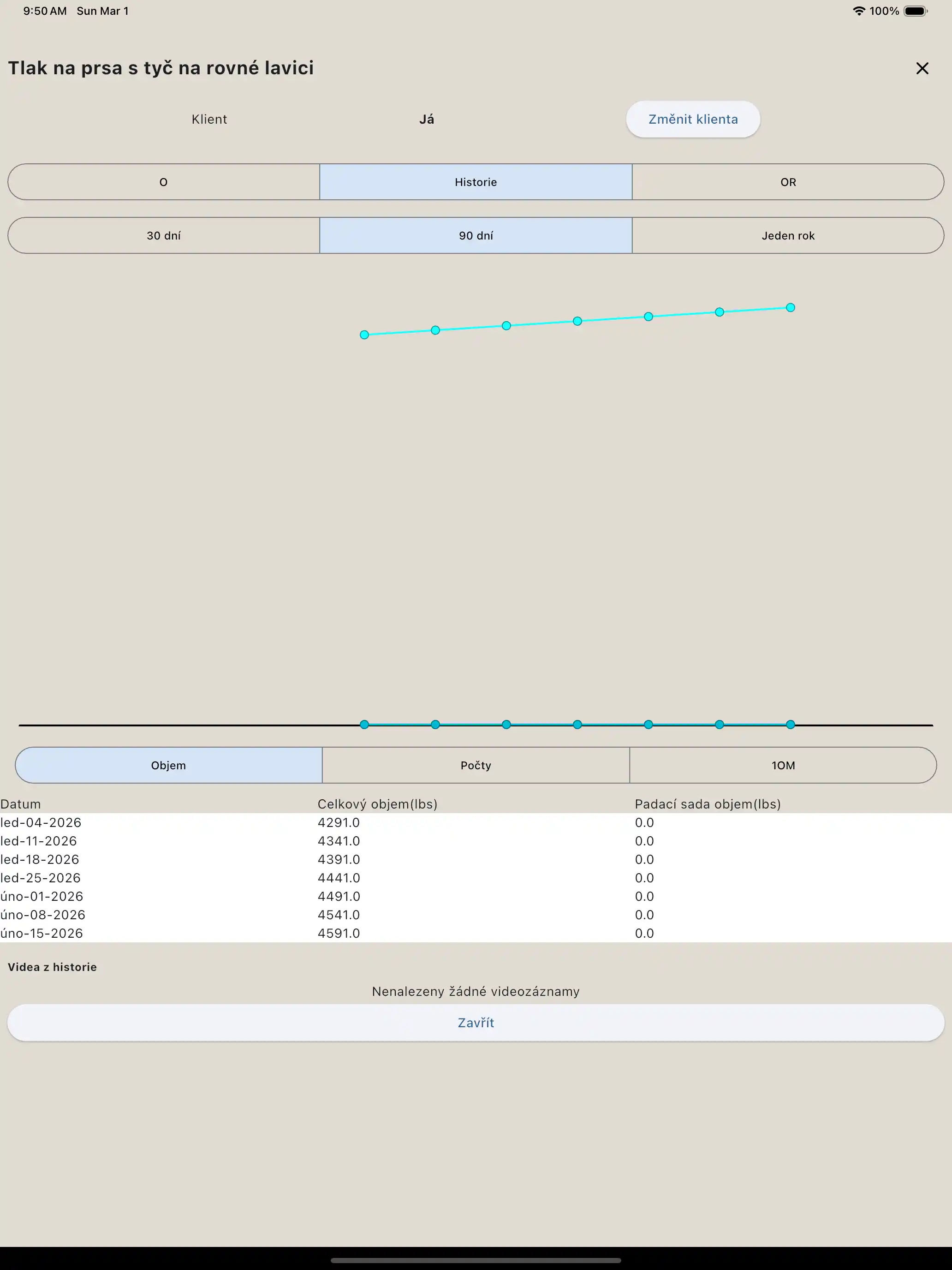Open the OR tab

click(x=788, y=182)
